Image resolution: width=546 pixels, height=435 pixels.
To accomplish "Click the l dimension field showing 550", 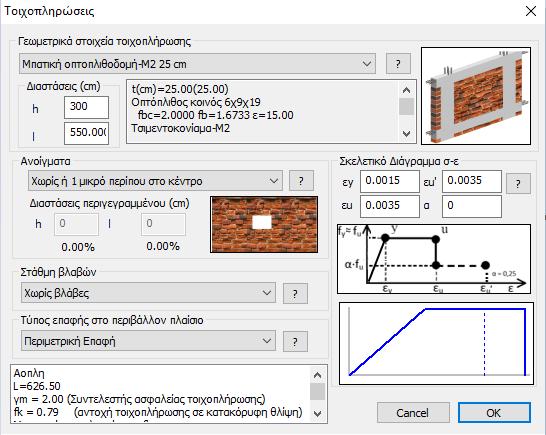I will tap(86, 133).
